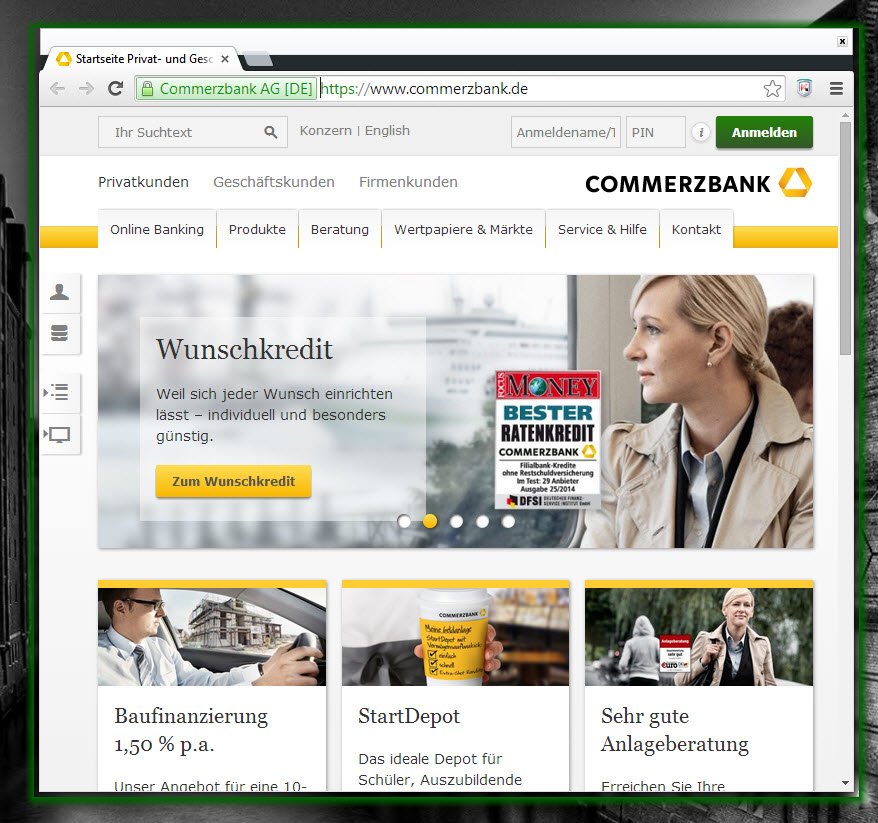Open the Baufinanzierung car photo

(x=212, y=637)
